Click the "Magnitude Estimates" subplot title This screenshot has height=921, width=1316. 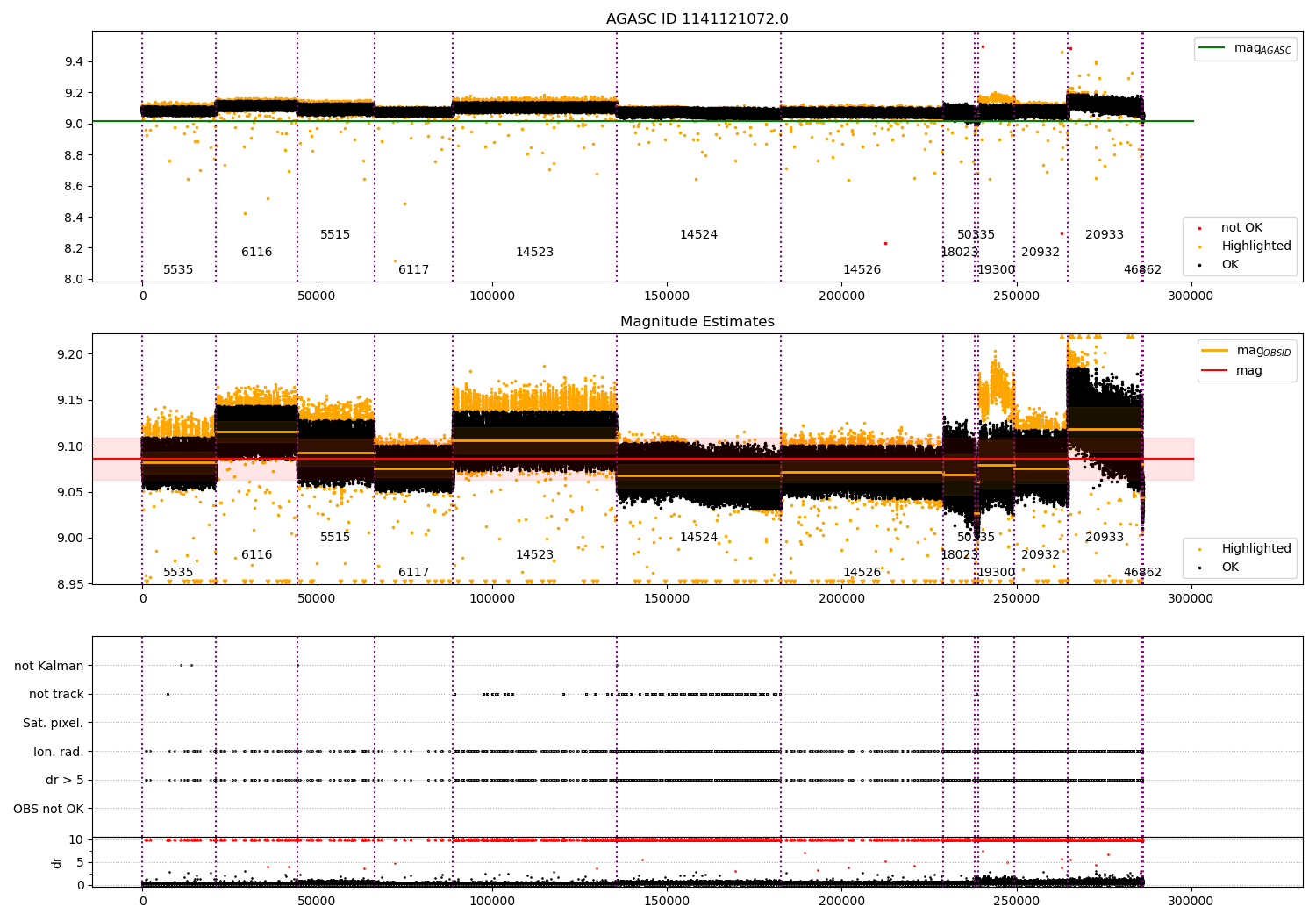tap(697, 322)
